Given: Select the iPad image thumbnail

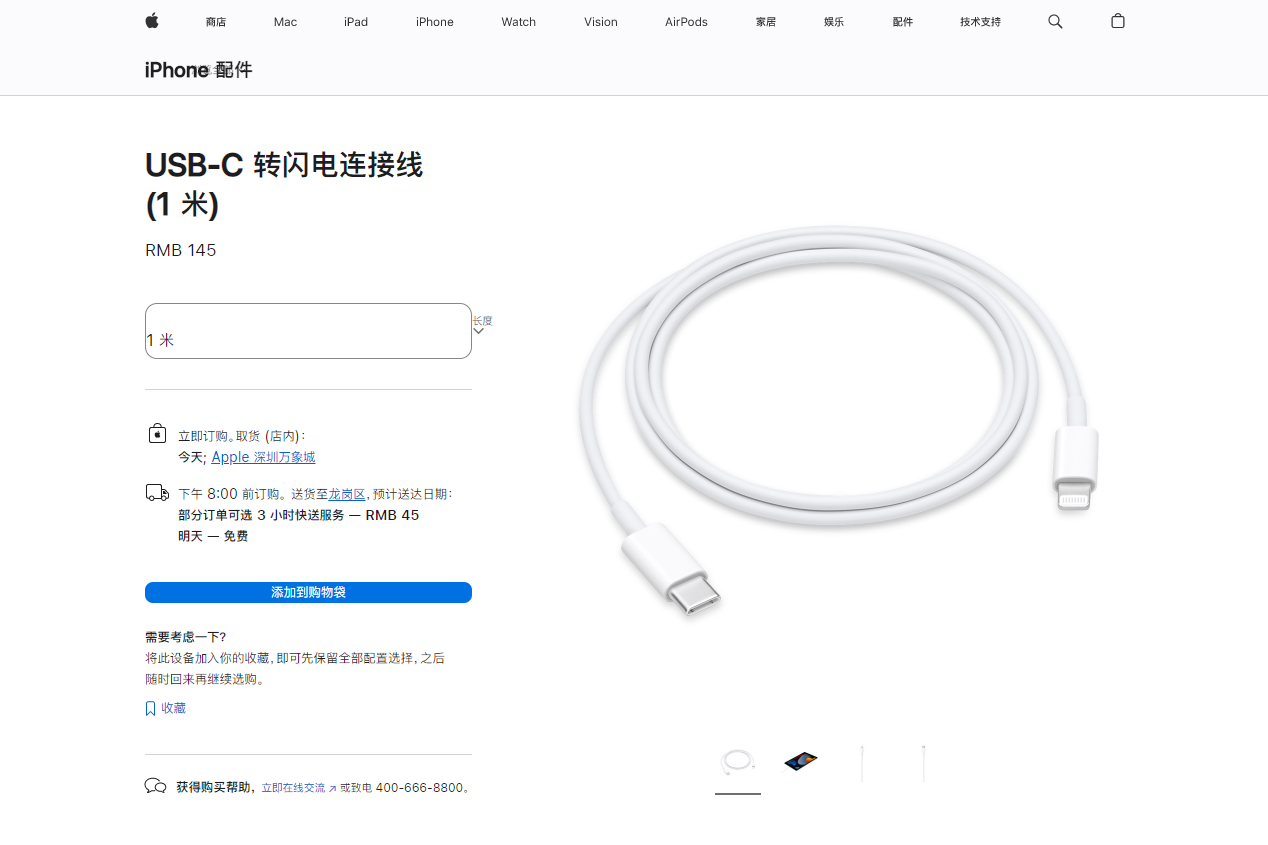Looking at the screenshot, I should coord(800,762).
